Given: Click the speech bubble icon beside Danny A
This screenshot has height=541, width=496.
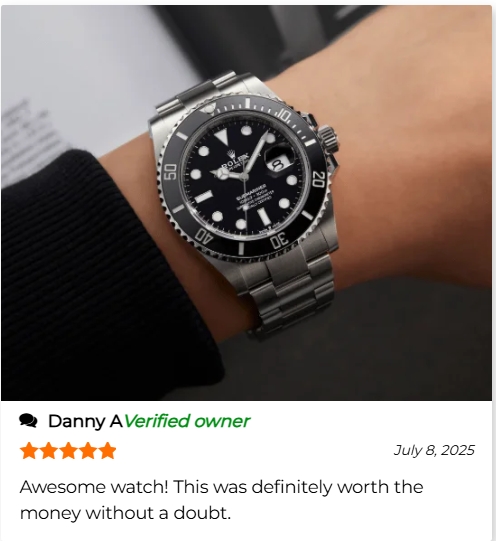Looking at the screenshot, I should click(x=28, y=421).
